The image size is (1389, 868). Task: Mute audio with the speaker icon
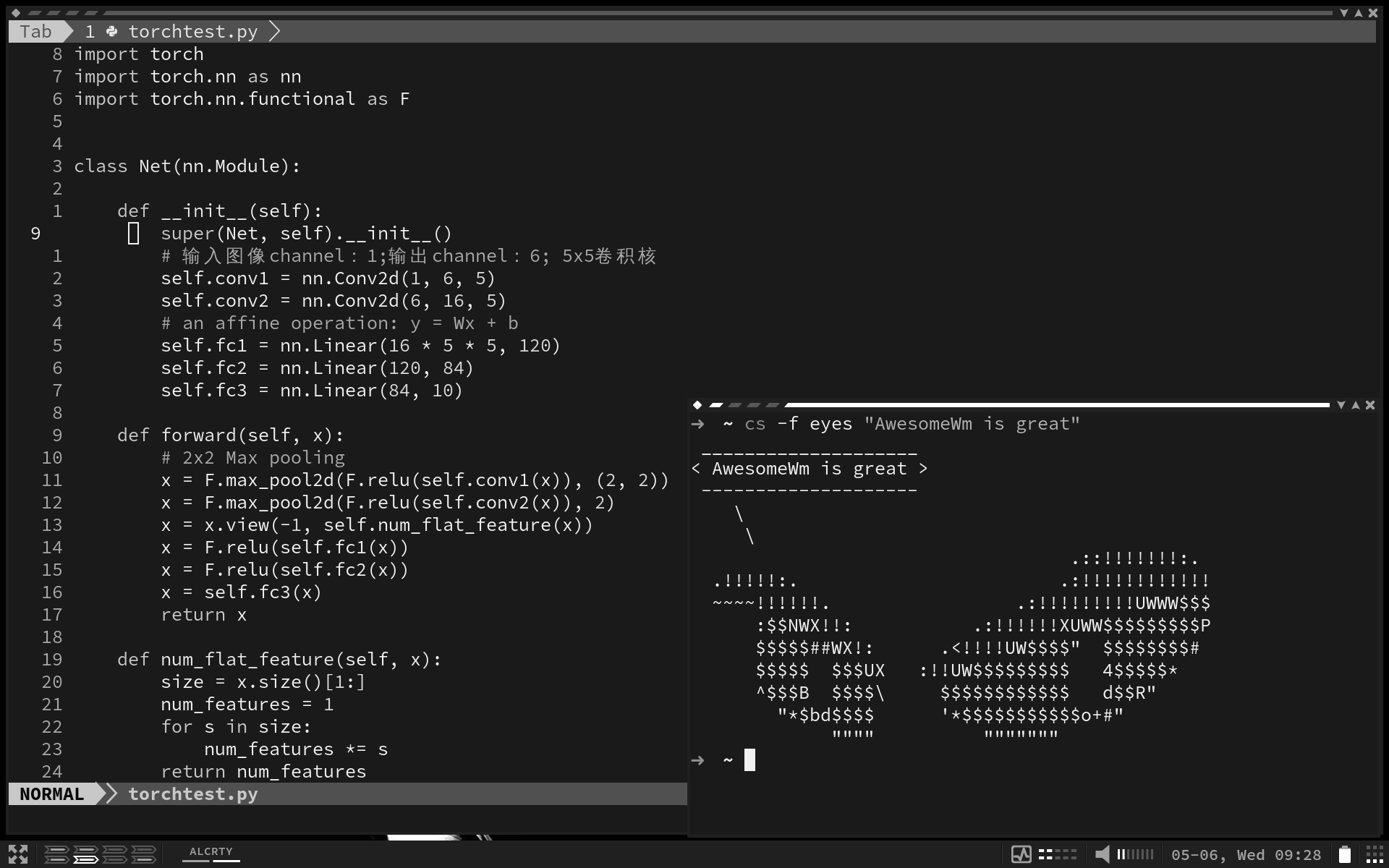click(x=1102, y=854)
